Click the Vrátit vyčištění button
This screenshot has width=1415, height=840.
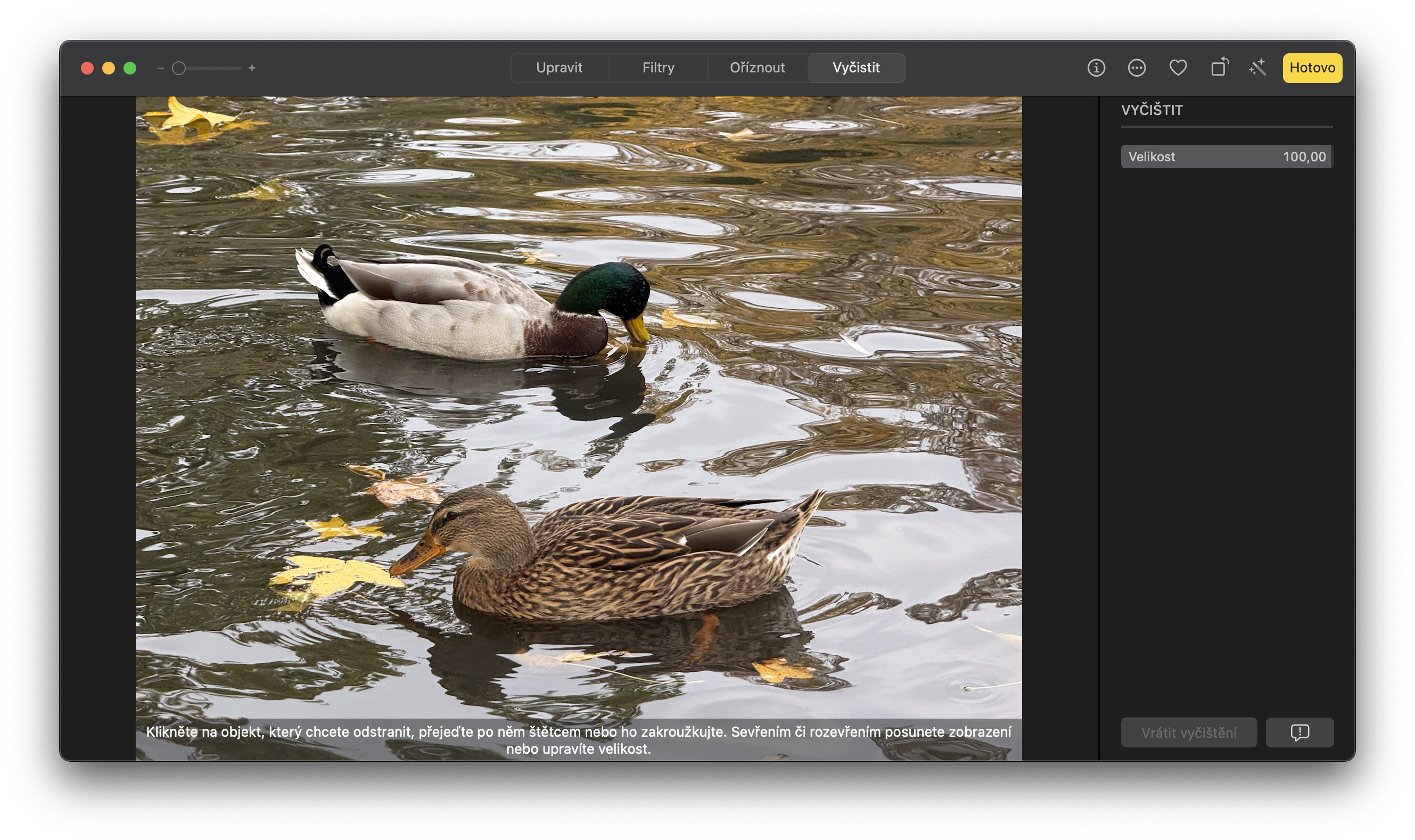click(x=1189, y=732)
